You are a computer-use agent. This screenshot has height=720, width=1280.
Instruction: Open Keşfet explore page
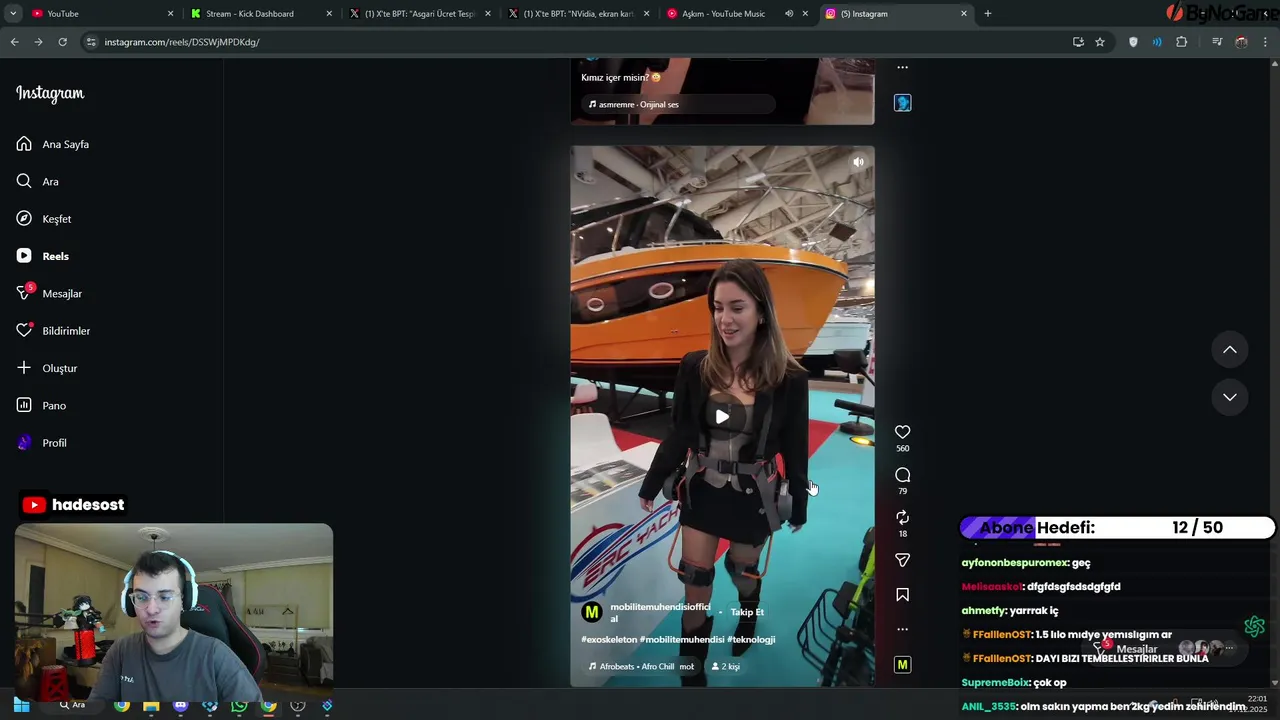coord(44,219)
